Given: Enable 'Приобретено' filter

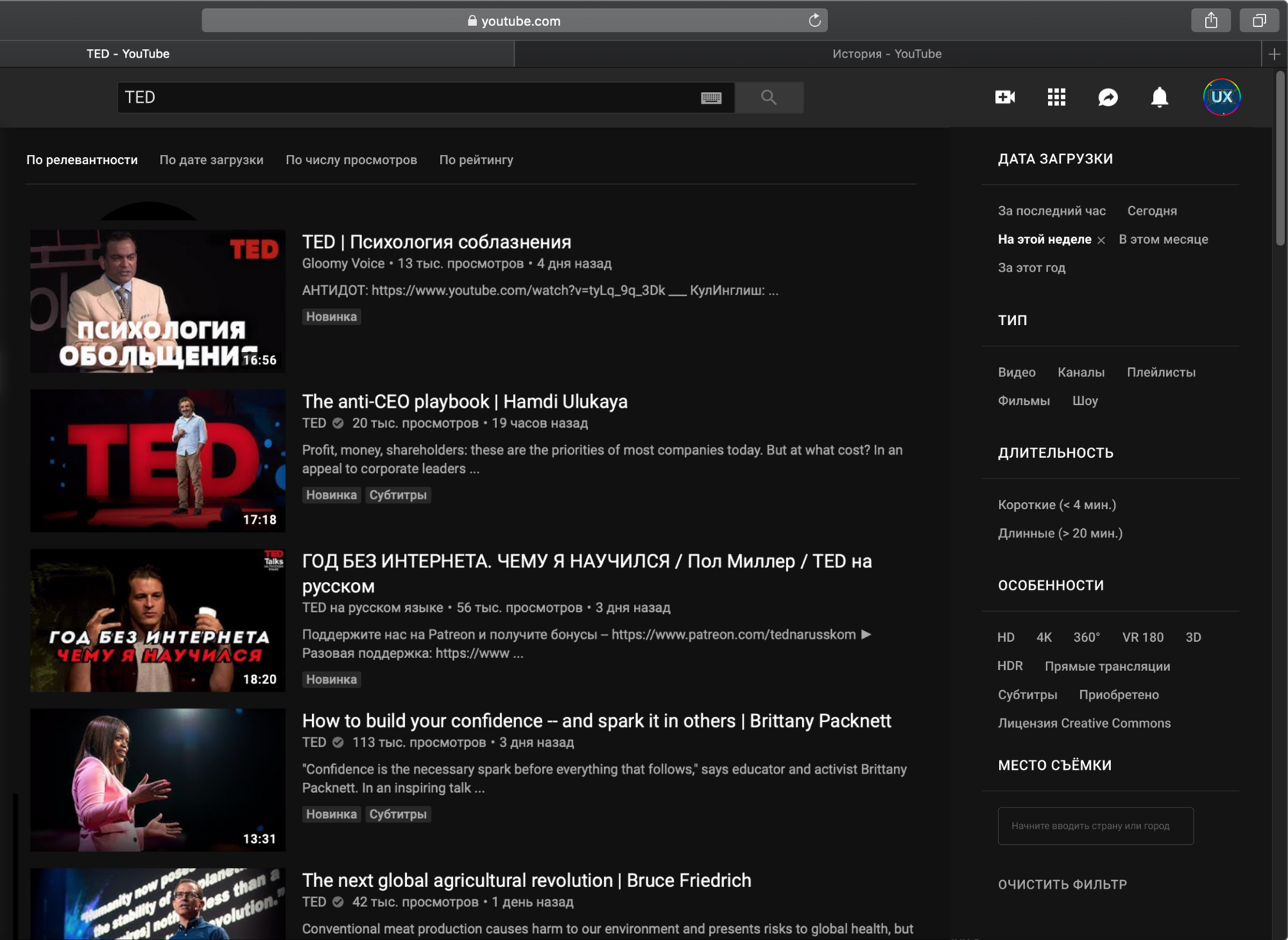Looking at the screenshot, I should click(1119, 695).
